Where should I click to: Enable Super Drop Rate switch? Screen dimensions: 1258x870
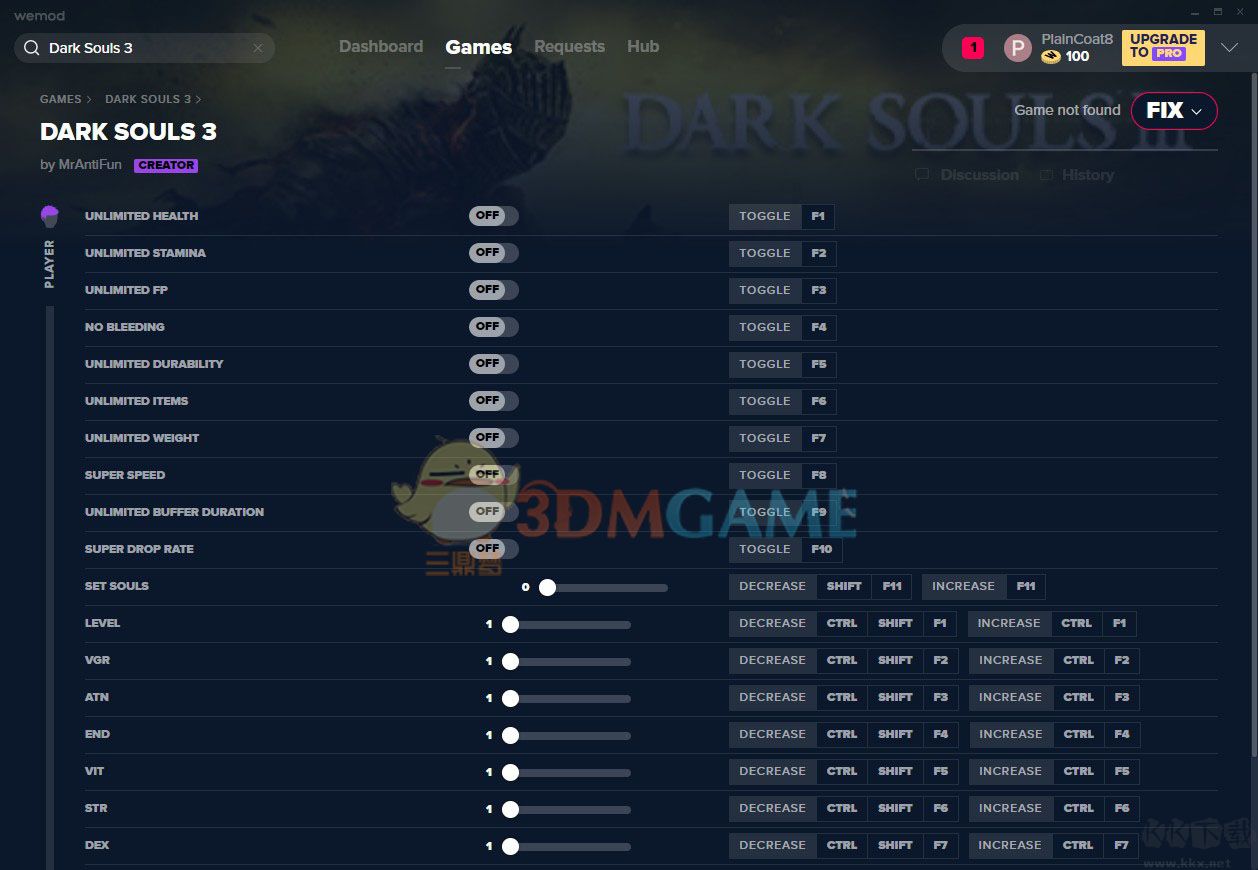click(494, 549)
